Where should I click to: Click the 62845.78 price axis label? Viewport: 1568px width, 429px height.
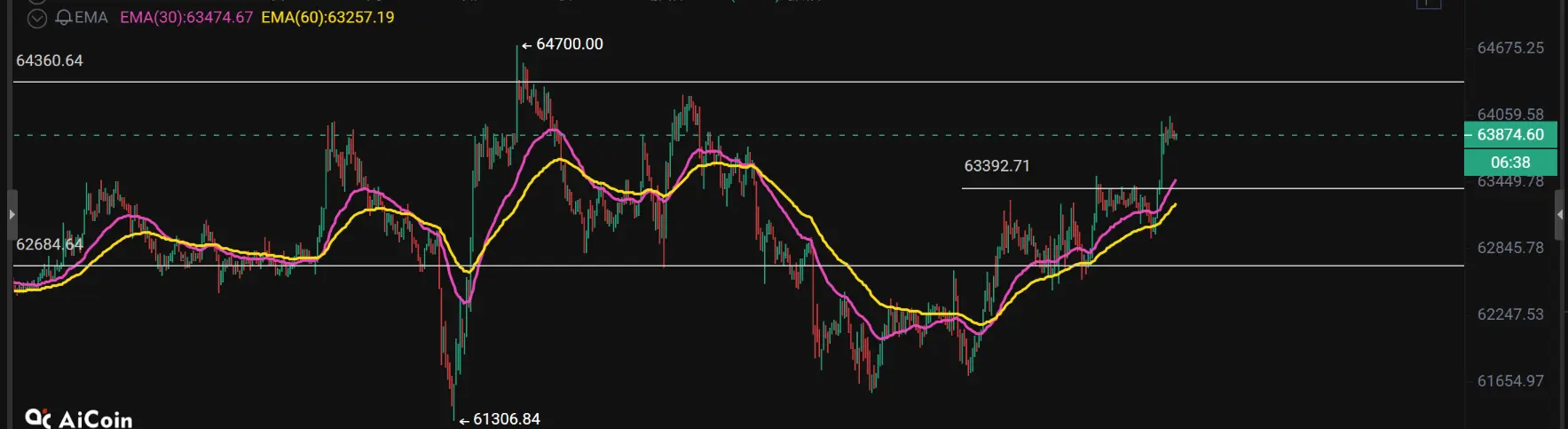coord(1510,248)
